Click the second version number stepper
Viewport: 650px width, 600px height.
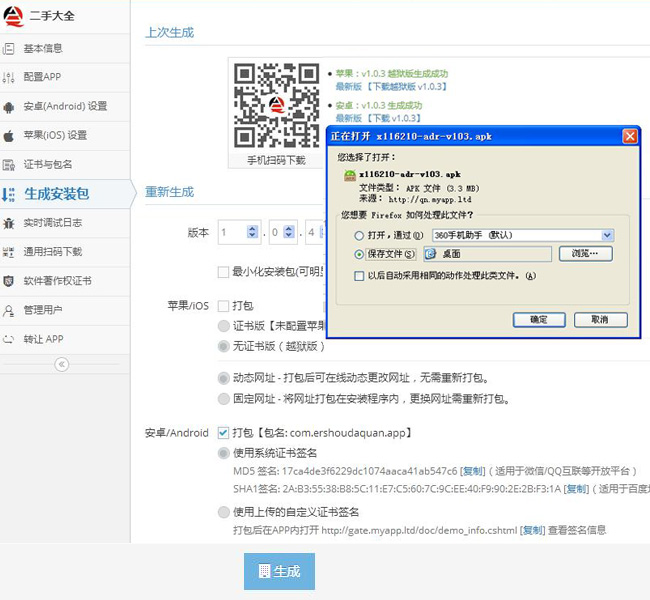[289, 232]
